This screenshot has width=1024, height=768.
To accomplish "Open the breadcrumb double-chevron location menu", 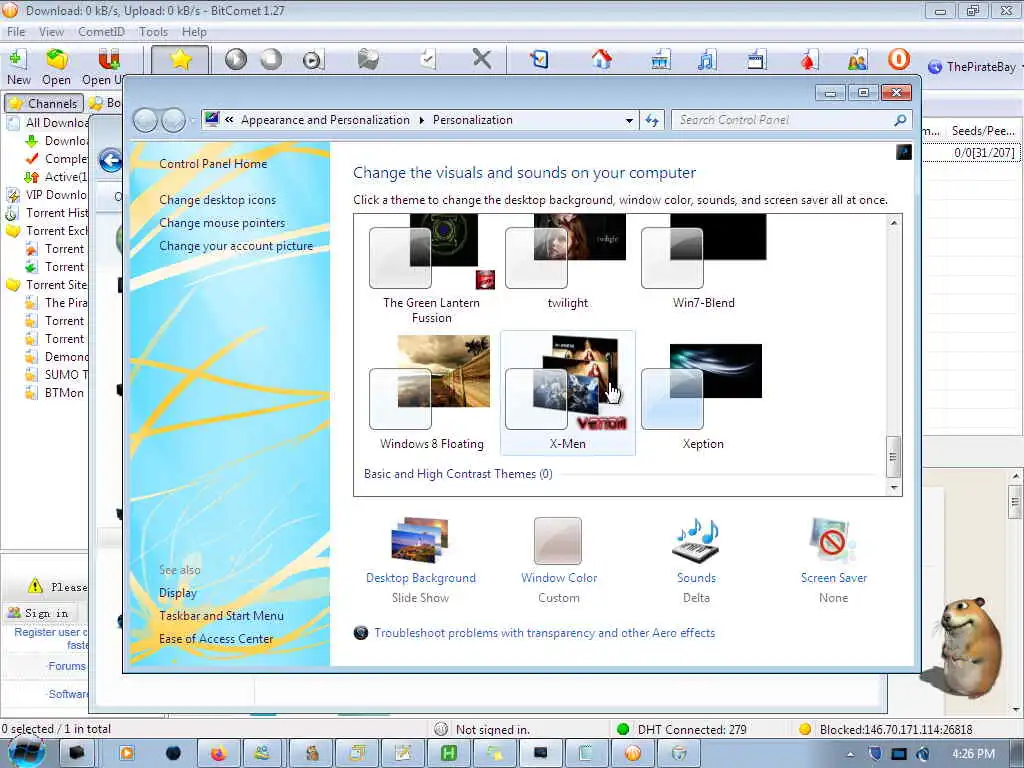I will pos(229,120).
